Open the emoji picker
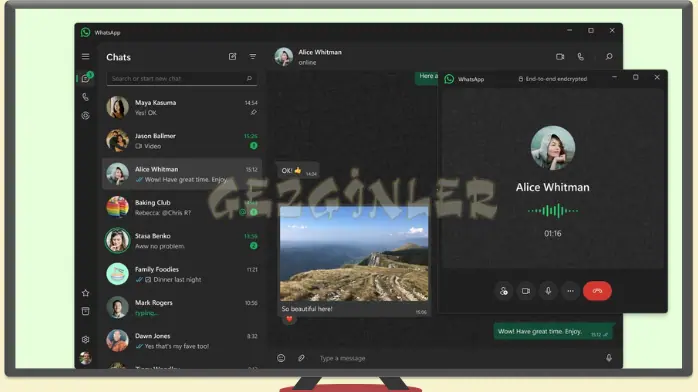 pos(281,358)
